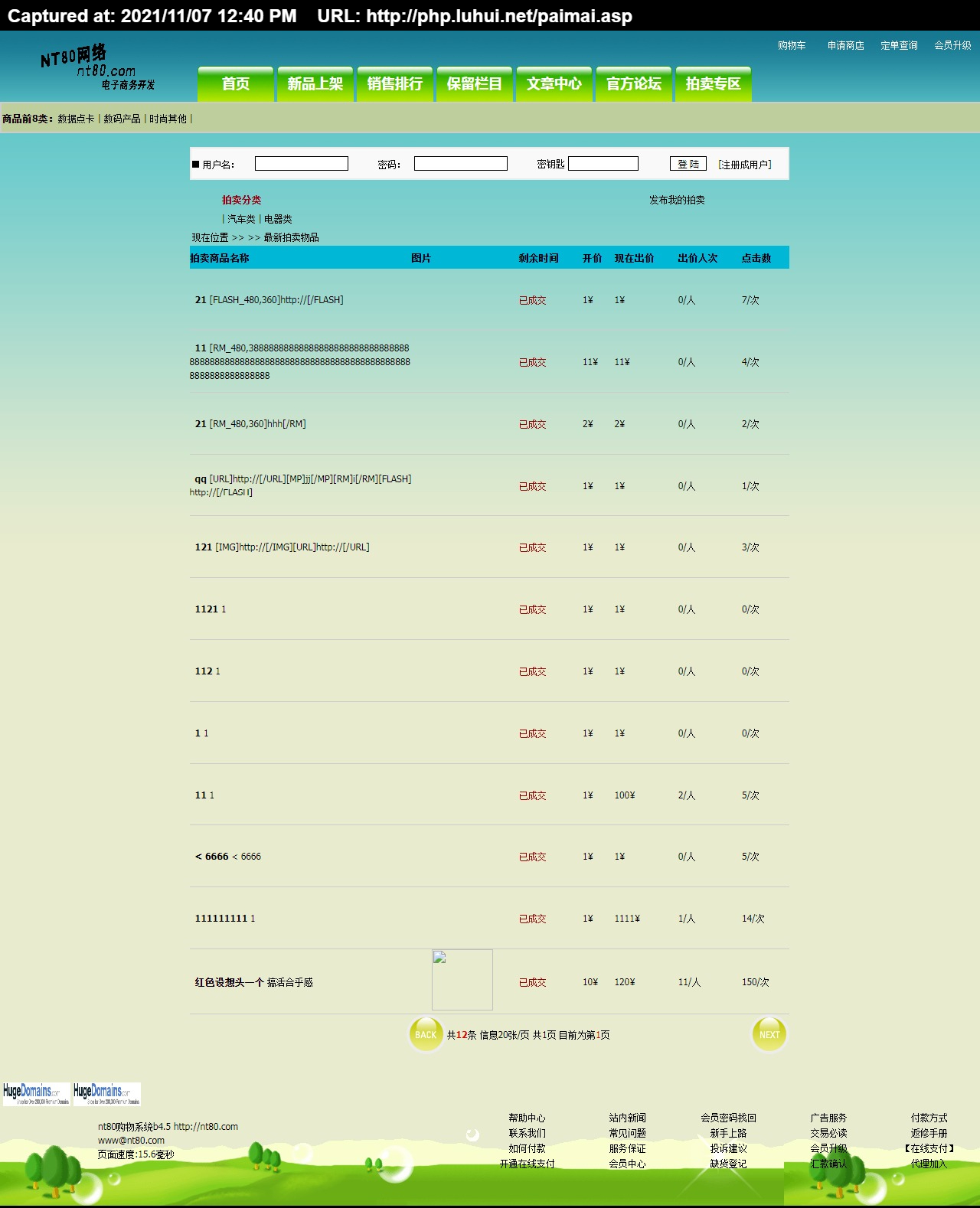The height and width of the screenshot is (1208, 980).
Task: Open the 保留栏目 navigation tab
Action: pyautogui.click(x=475, y=84)
